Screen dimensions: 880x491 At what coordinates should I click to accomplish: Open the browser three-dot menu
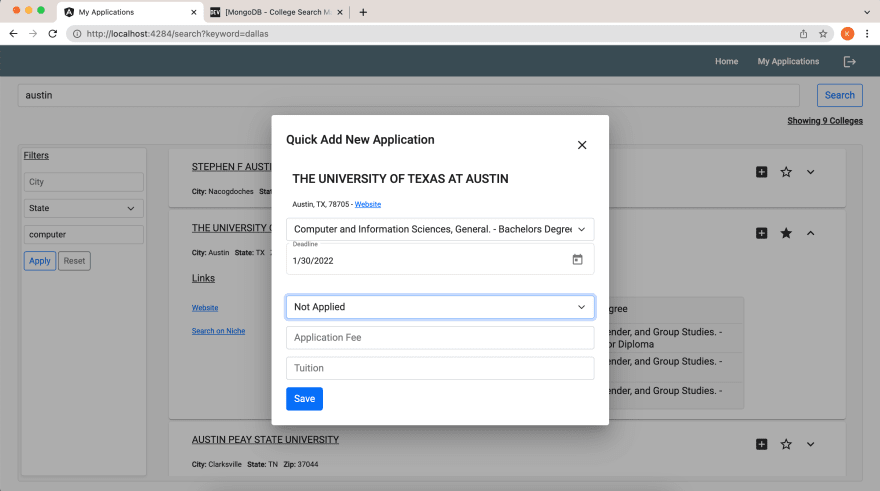click(x=867, y=34)
